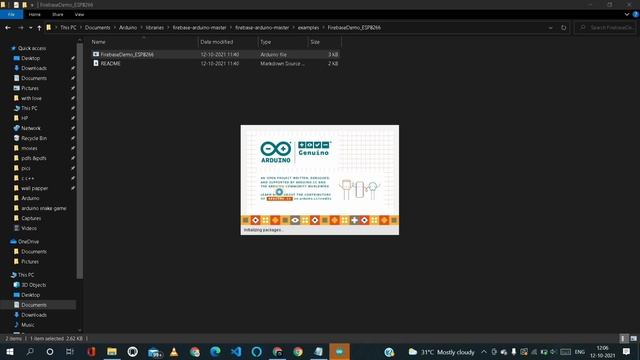Click the navigation pane scrollbar
Image resolution: width=640 pixels, height=360 pixels.
pyautogui.click(x=80, y=161)
